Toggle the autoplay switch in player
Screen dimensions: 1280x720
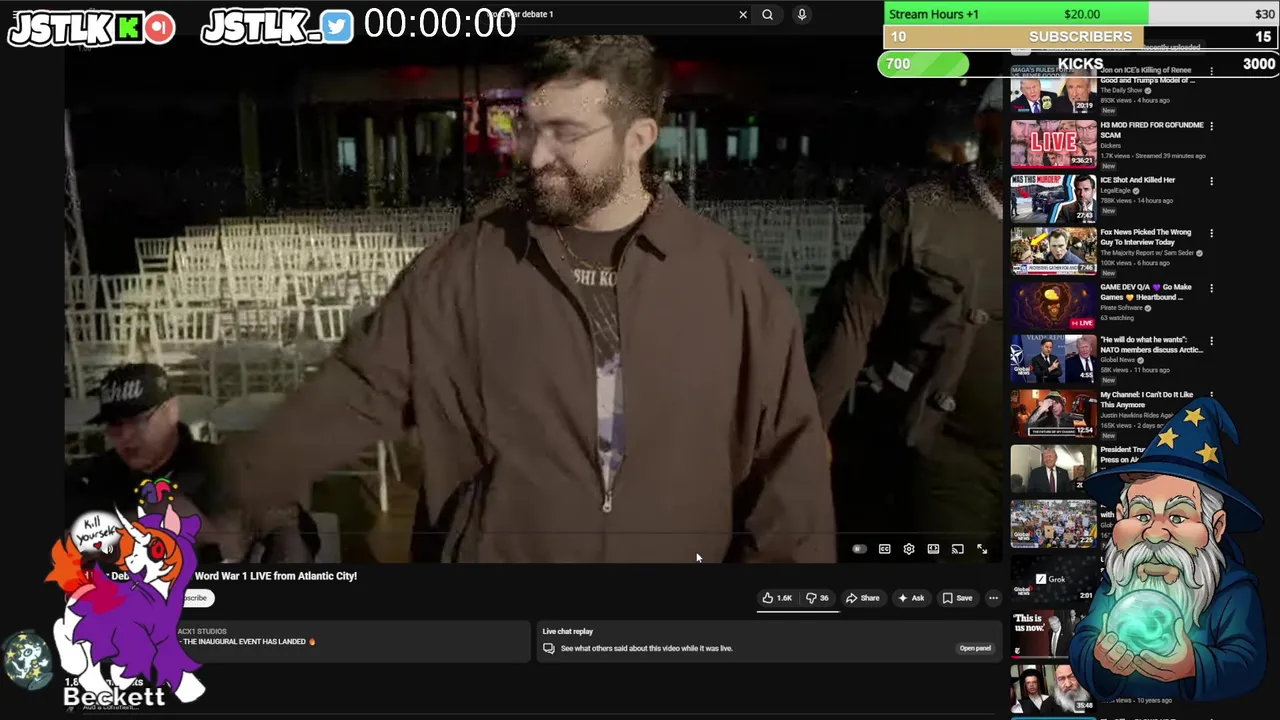click(x=859, y=549)
